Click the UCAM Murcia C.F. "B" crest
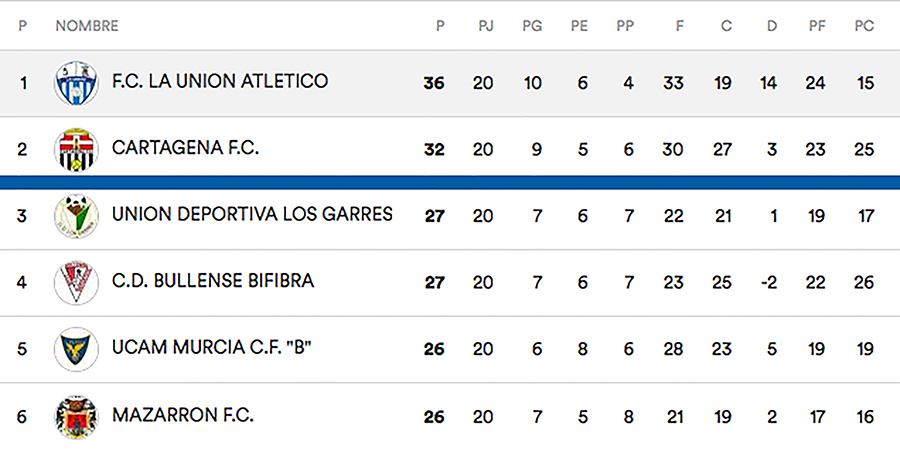 pos(76,349)
